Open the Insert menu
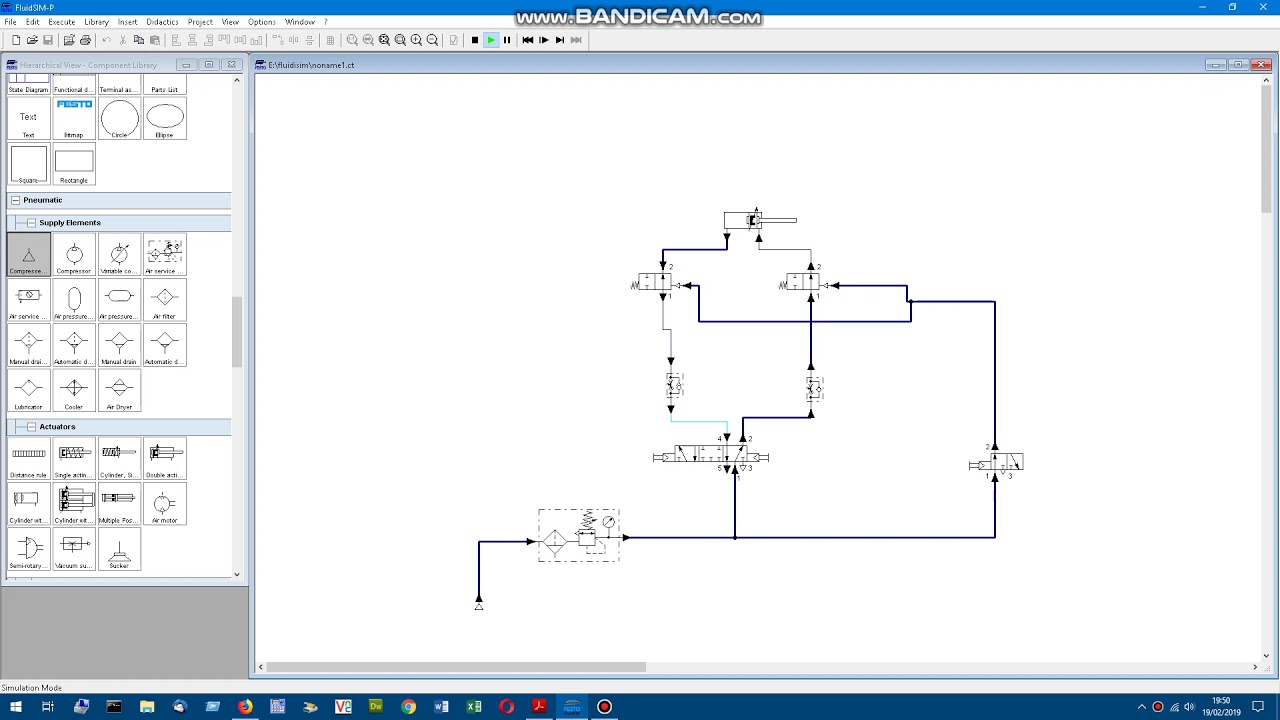The height and width of the screenshot is (720, 1280). (x=127, y=22)
